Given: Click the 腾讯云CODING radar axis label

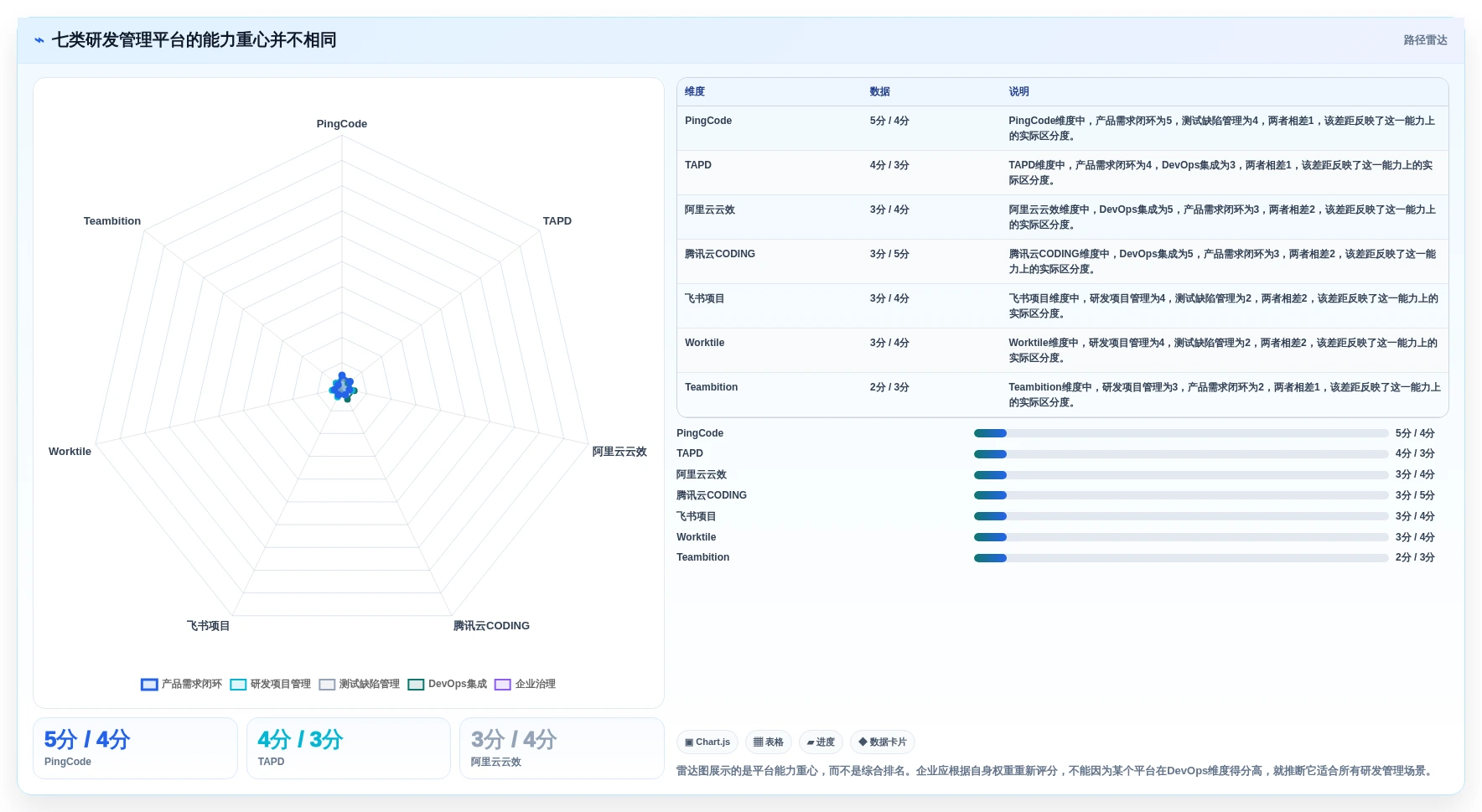Looking at the screenshot, I should coord(491,626).
